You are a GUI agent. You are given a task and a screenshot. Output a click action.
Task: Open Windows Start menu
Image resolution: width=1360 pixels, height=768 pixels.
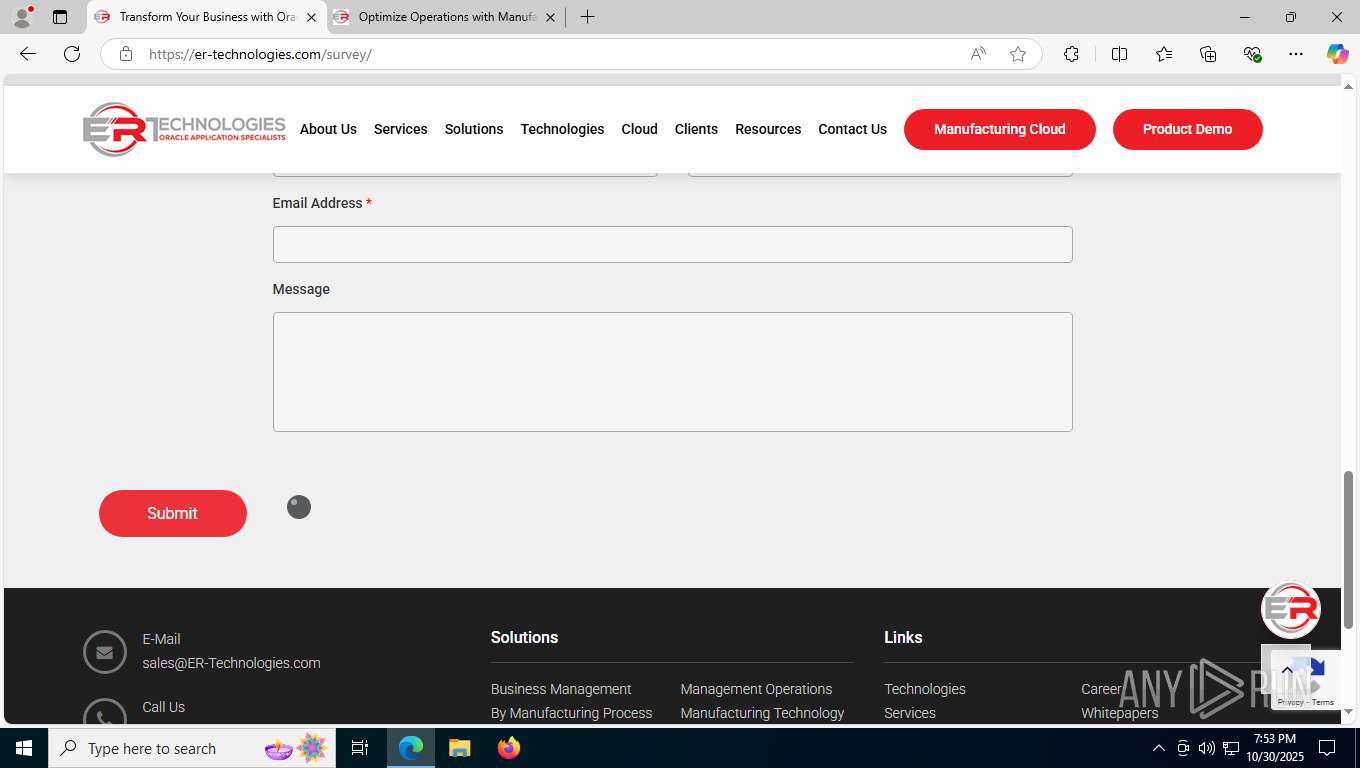[23, 748]
